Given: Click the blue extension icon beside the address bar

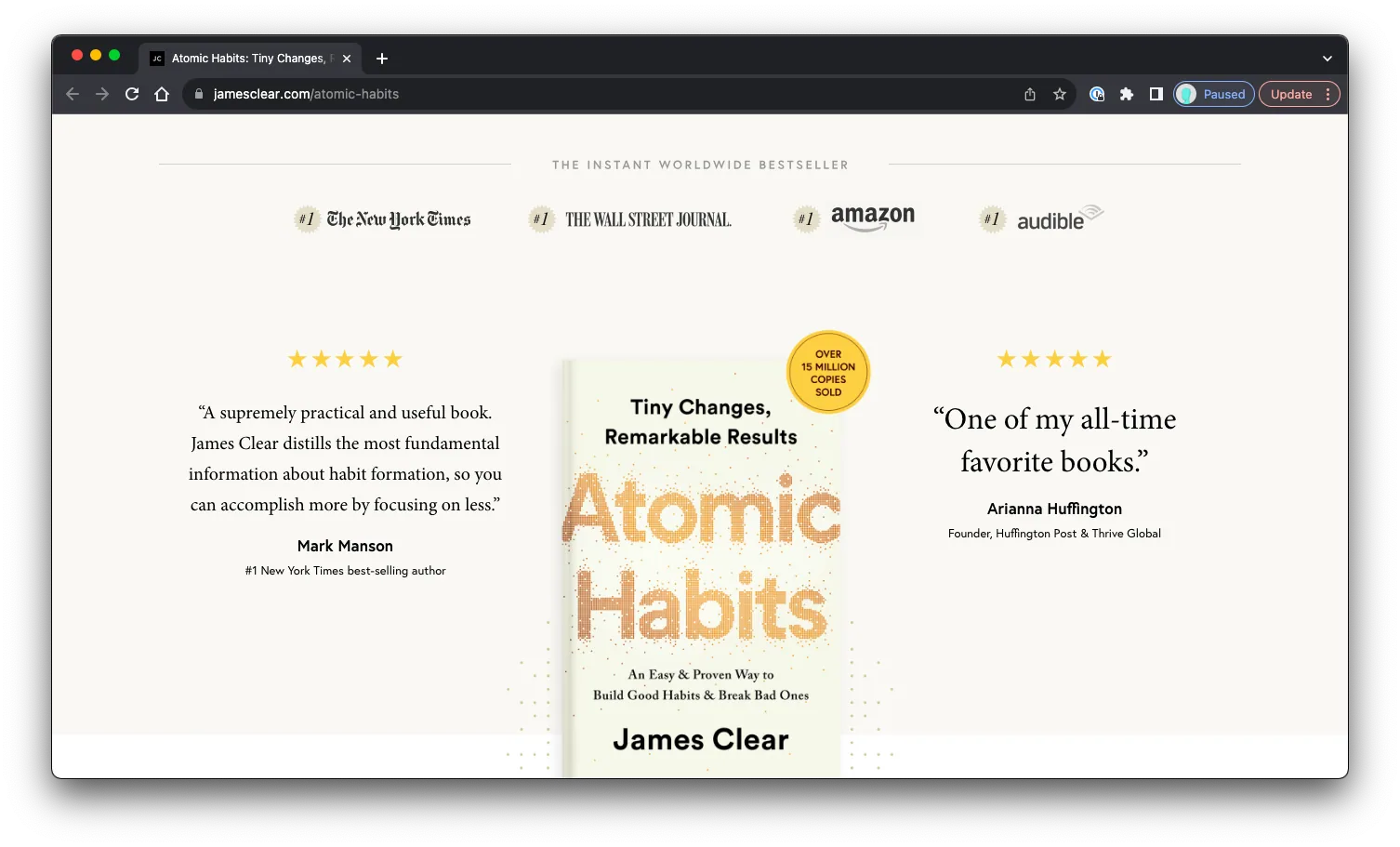Looking at the screenshot, I should point(1097,94).
